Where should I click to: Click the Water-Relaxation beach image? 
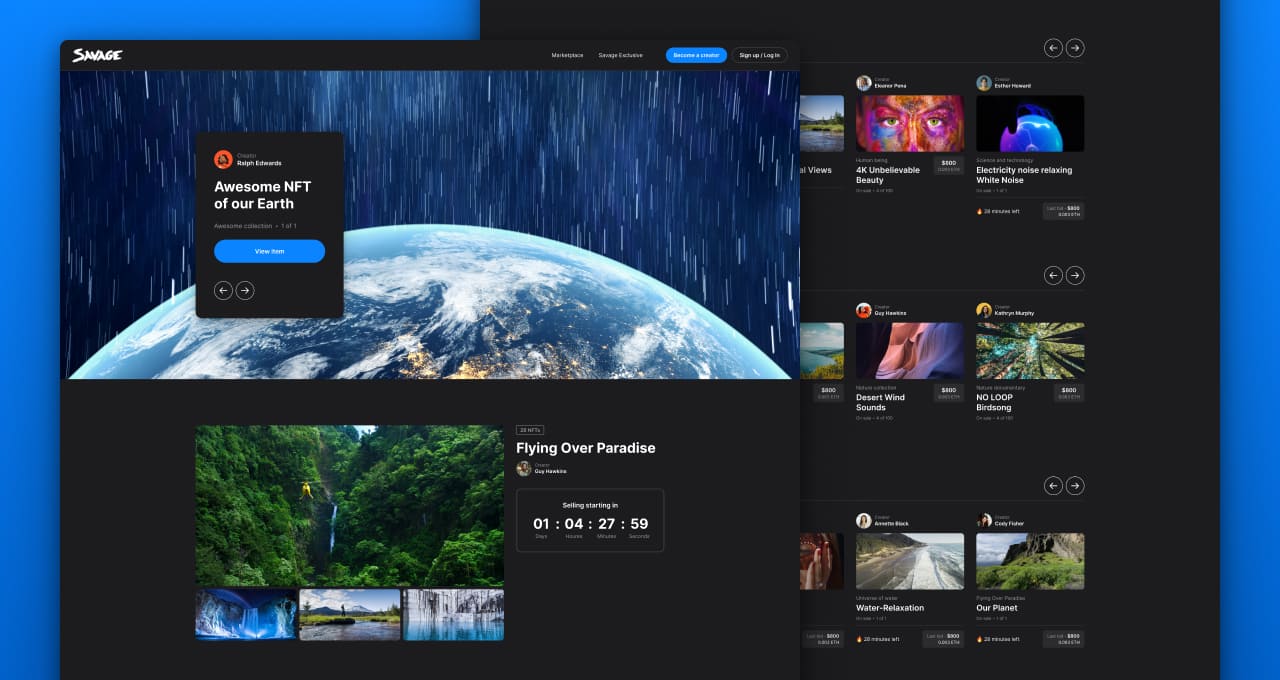pyautogui.click(x=909, y=561)
